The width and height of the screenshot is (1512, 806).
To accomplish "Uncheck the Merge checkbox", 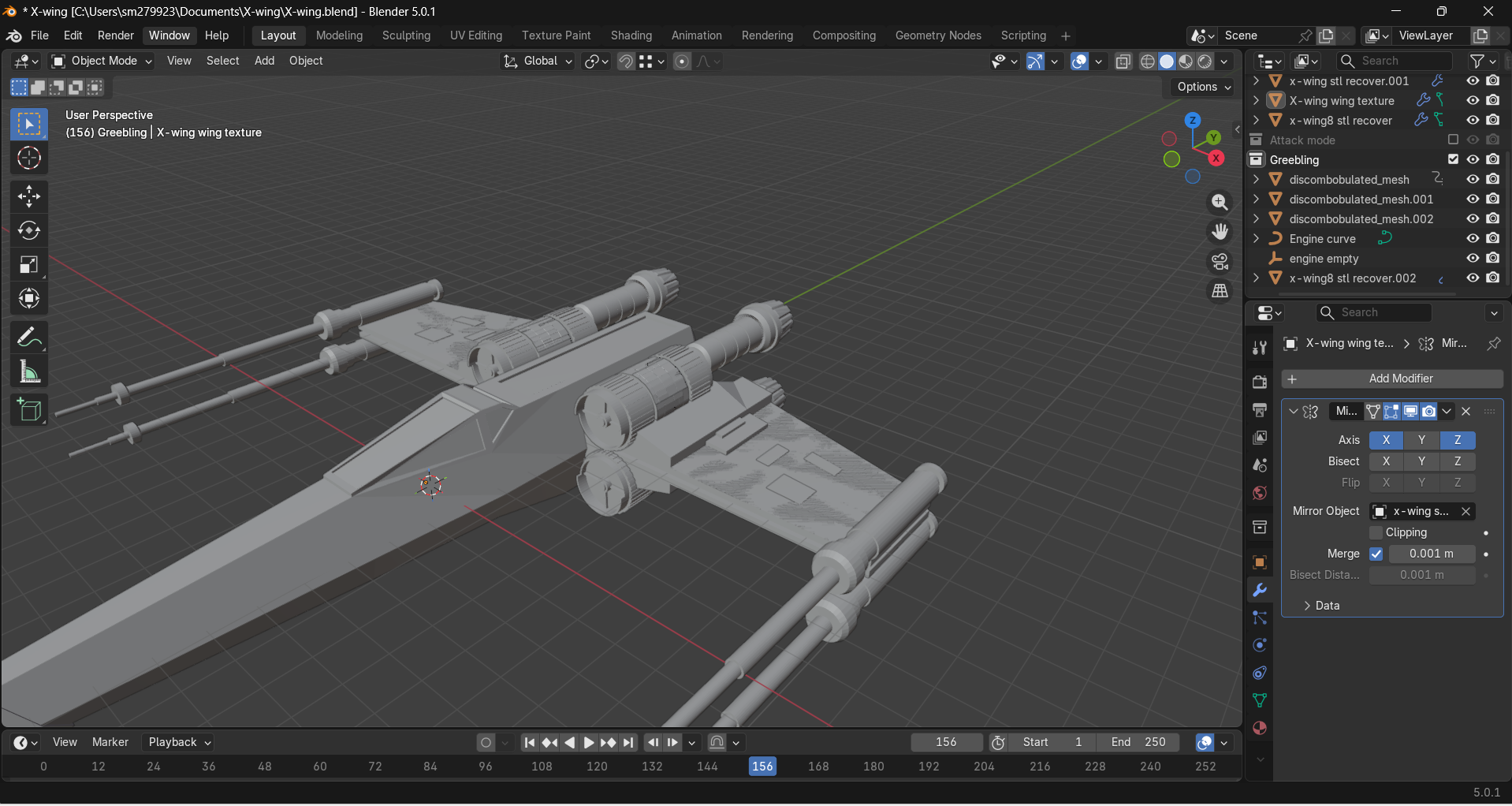I will 1376,554.
